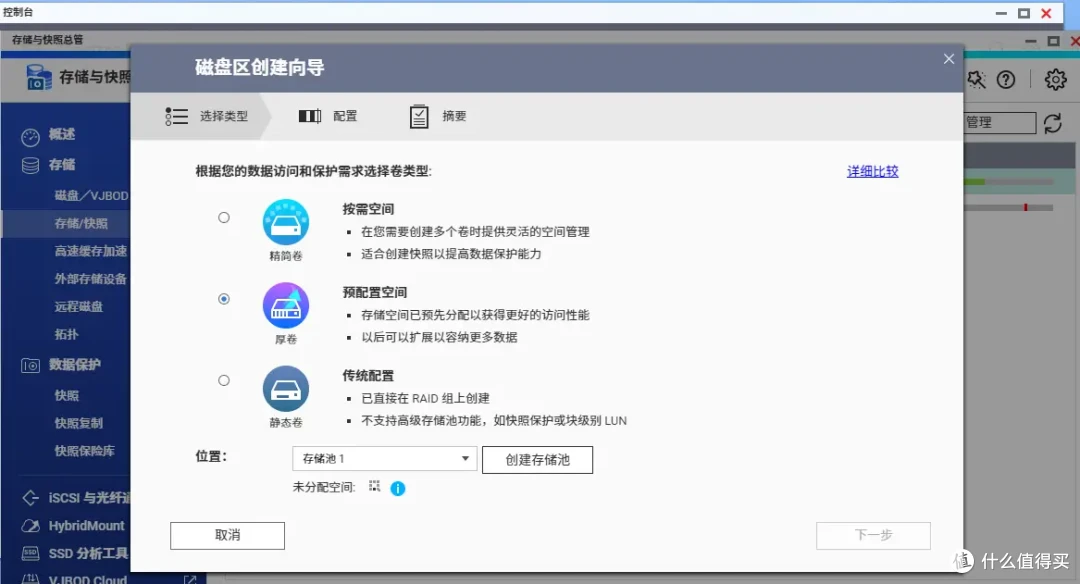Open Cache Acceleration (高速缓存加速) sidebar item
Image resolution: width=1080 pixels, height=584 pixels.
click(x=91, y=251)
